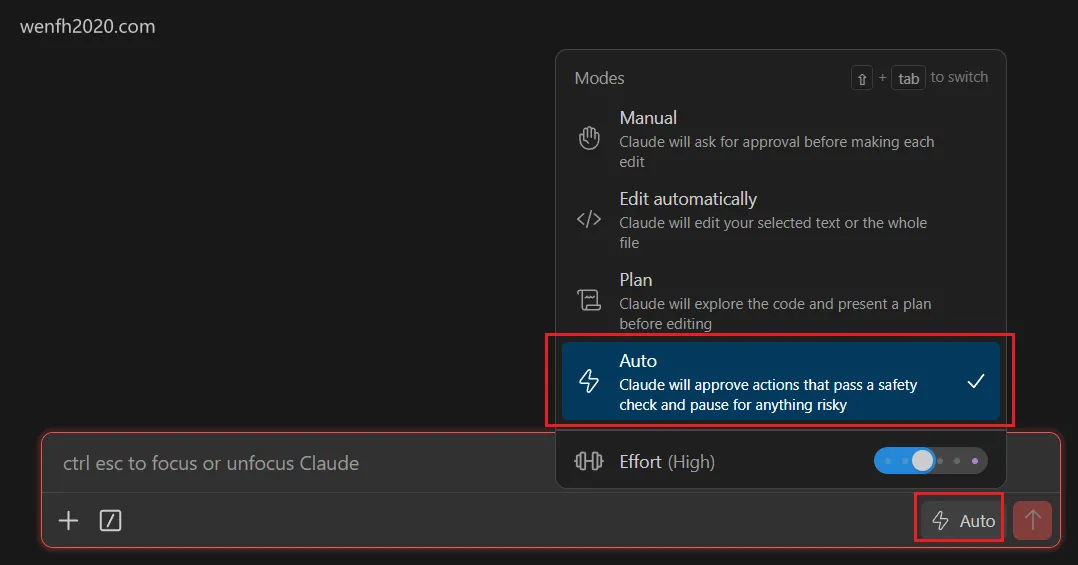Click the plus icon to add attachment
1078x565 pixels.
pyautogui.click(x=68, y=520)
